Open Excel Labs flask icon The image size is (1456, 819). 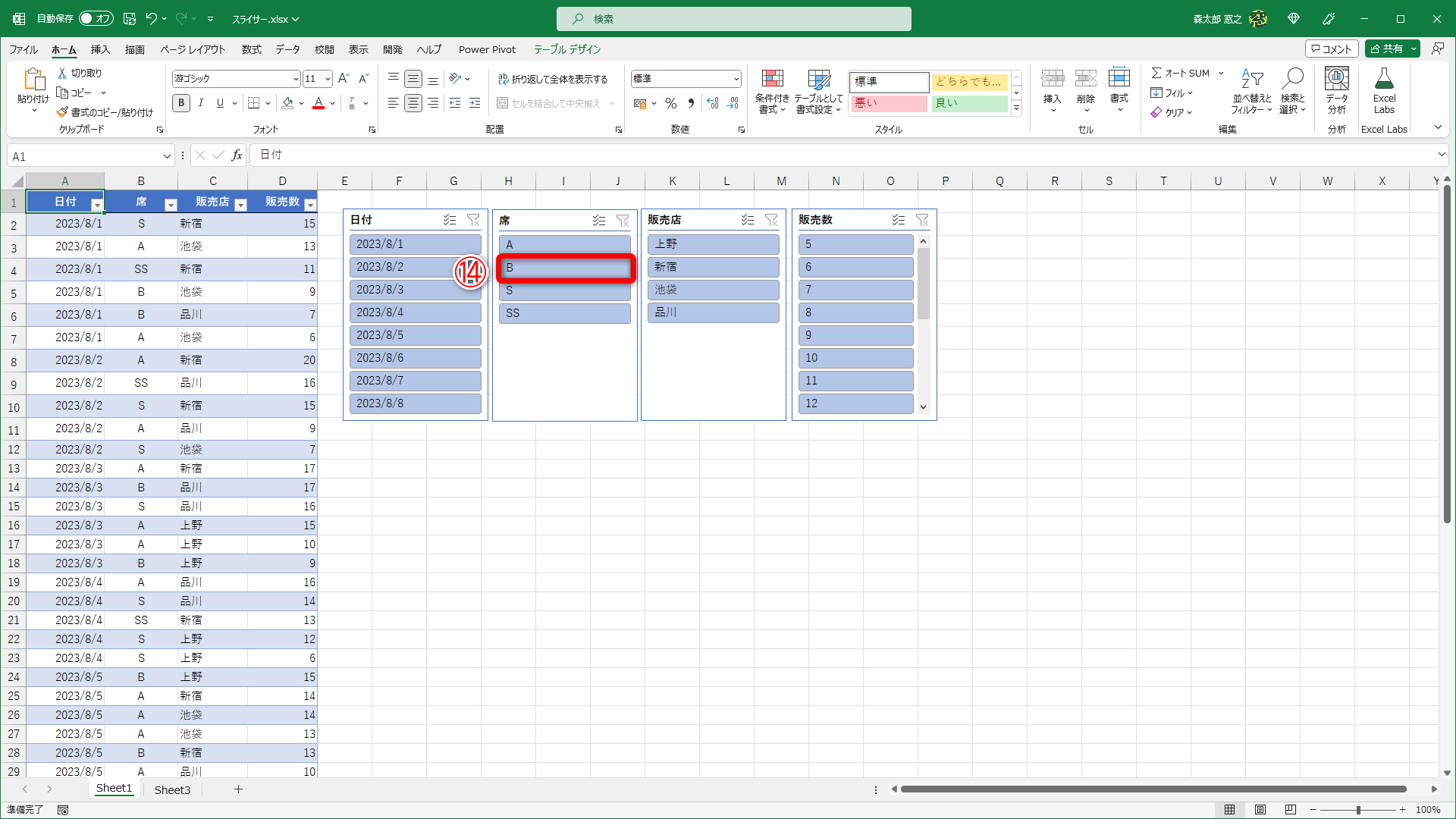1384,79
